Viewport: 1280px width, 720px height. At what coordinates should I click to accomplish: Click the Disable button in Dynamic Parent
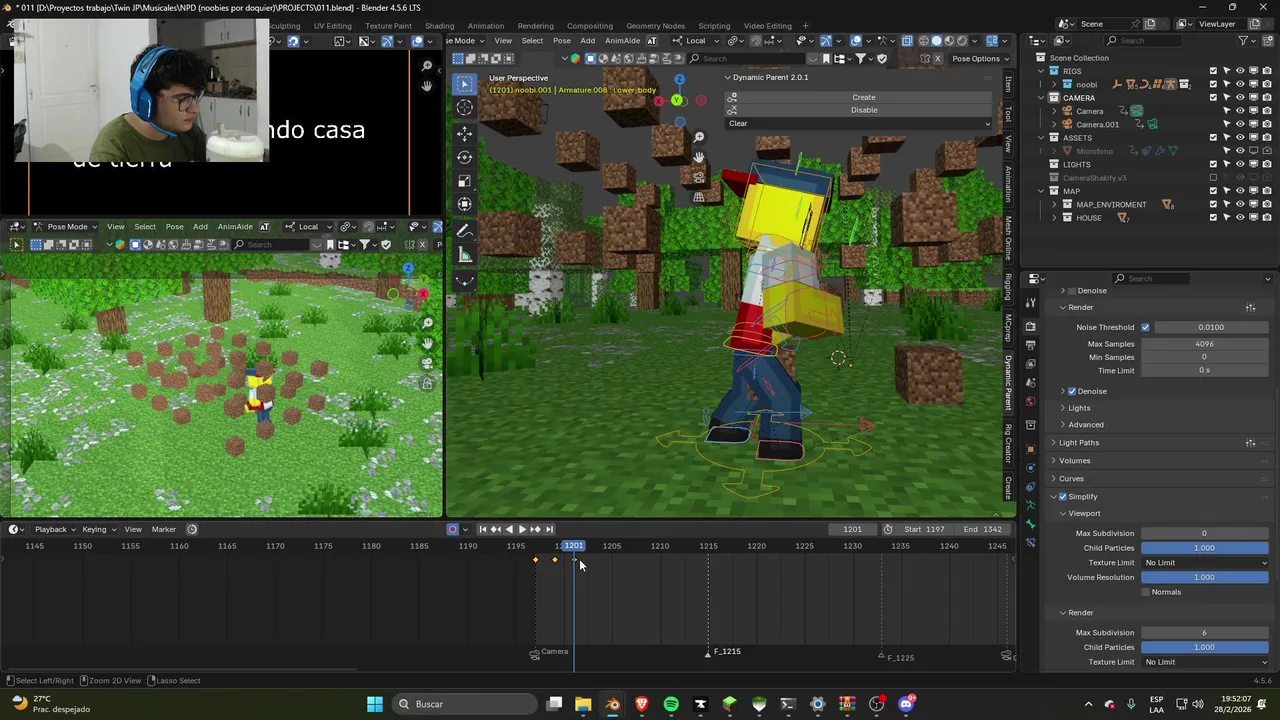(864, 110)
